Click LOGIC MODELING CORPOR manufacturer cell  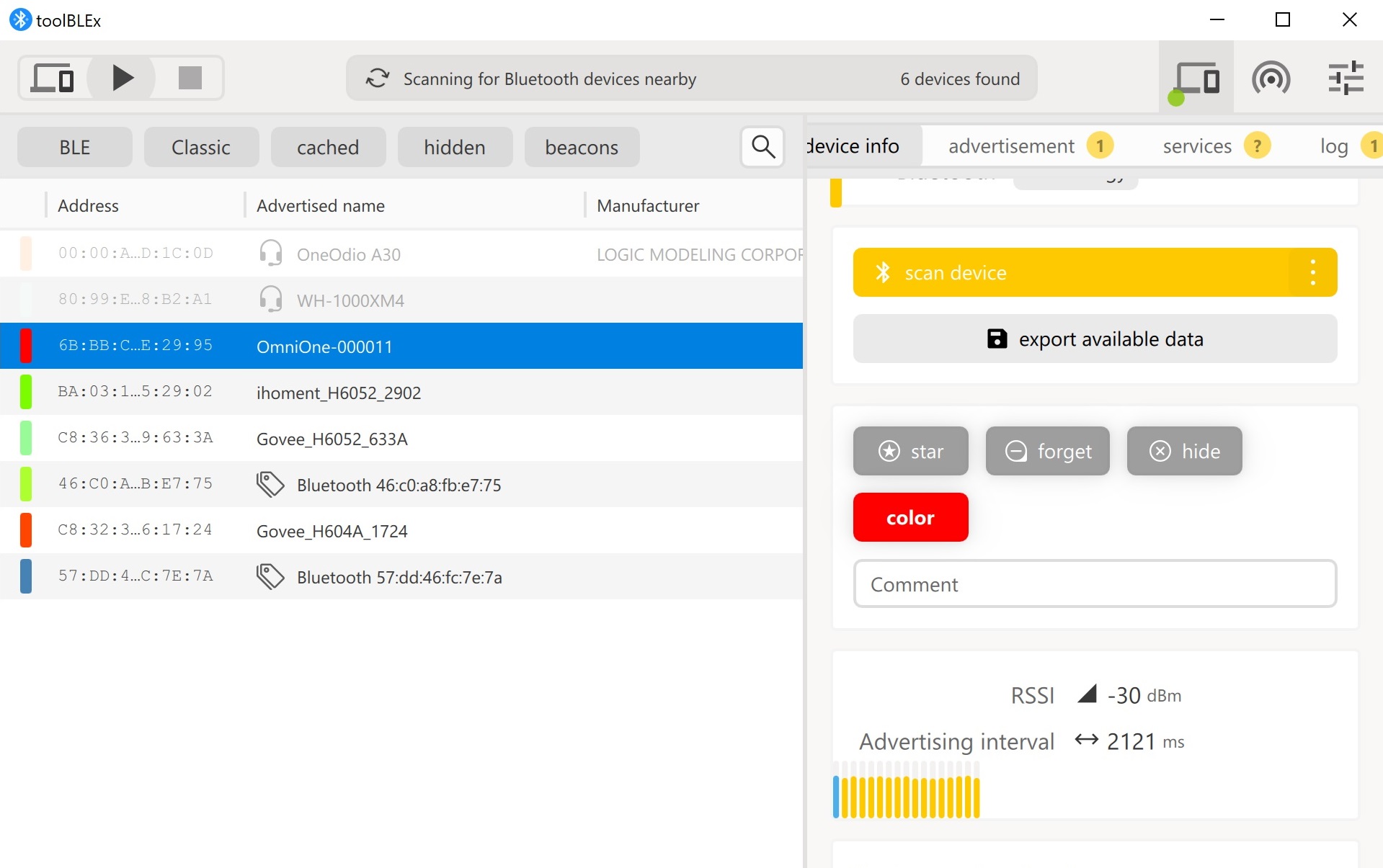click(x=699, y=254)
